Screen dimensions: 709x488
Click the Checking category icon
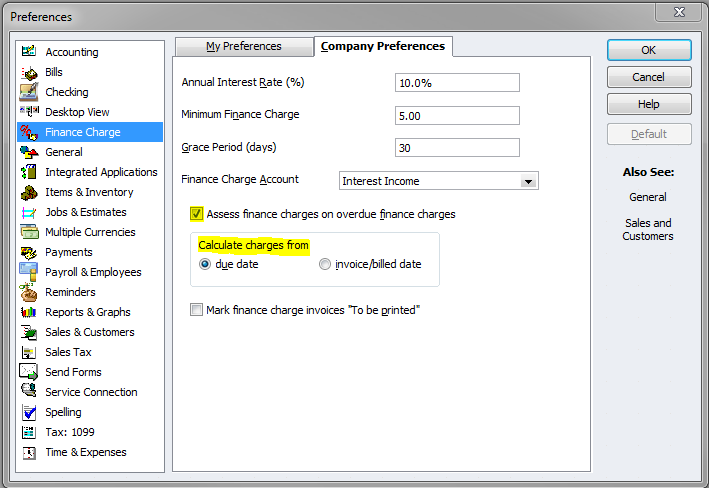29,92
